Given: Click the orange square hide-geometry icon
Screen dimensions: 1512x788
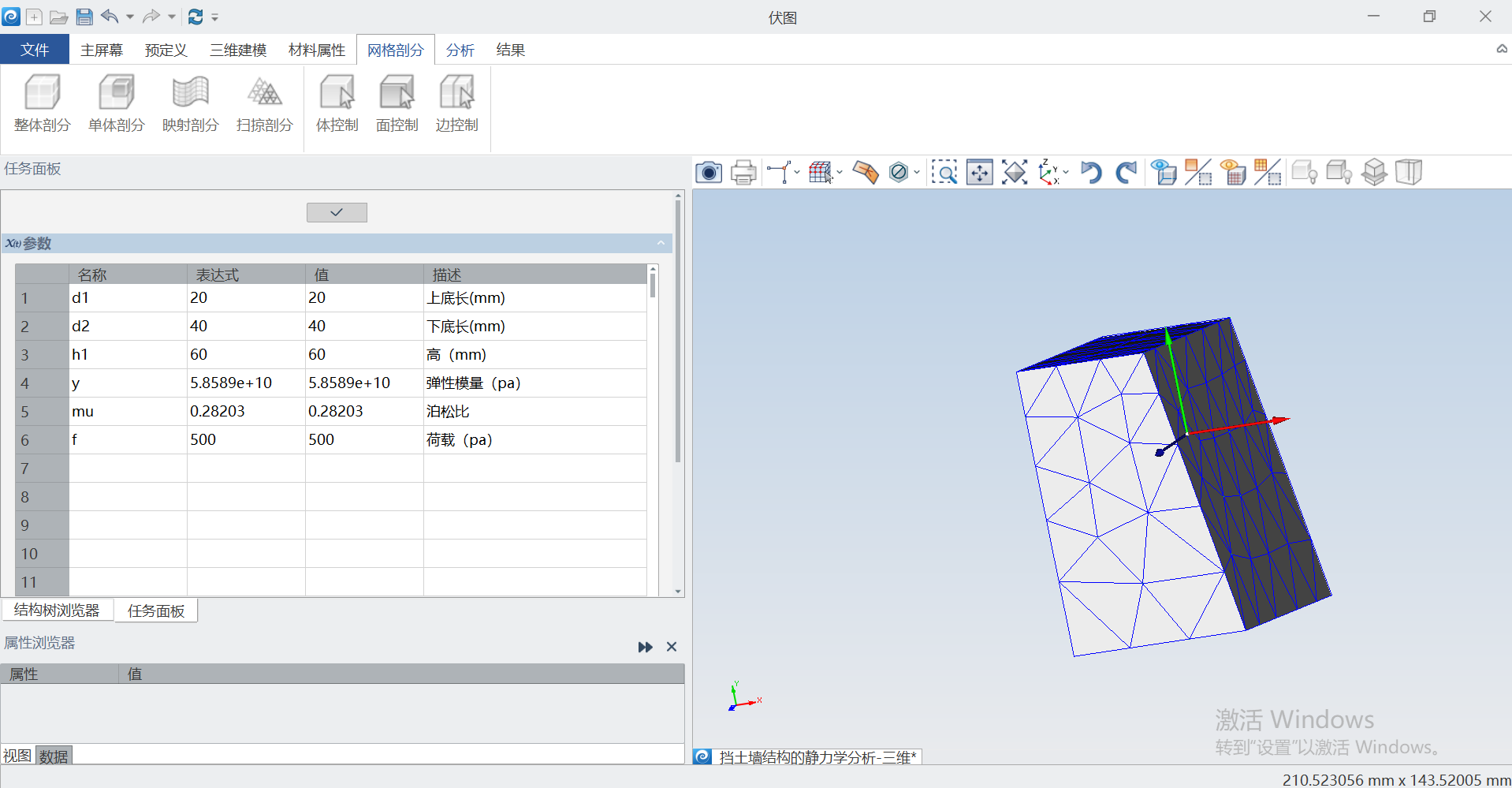Looking at the screenshot, I should [1198, 172].
